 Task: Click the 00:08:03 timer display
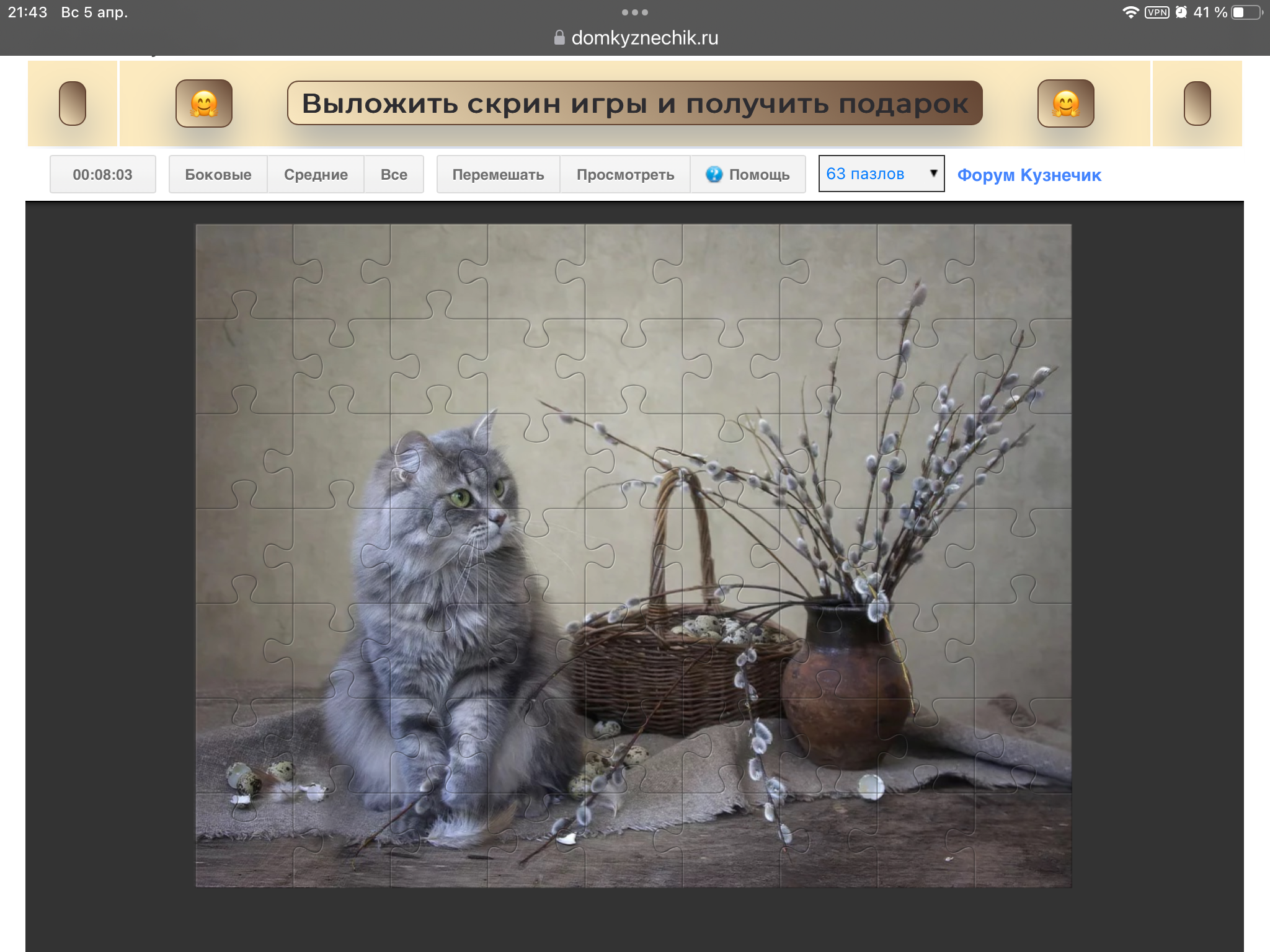tap(103, 175)
